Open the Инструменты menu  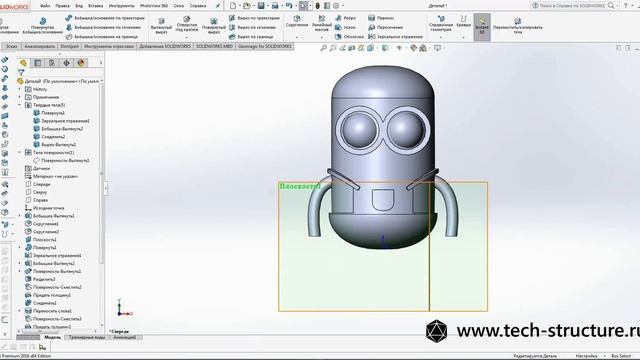(122, 6)
